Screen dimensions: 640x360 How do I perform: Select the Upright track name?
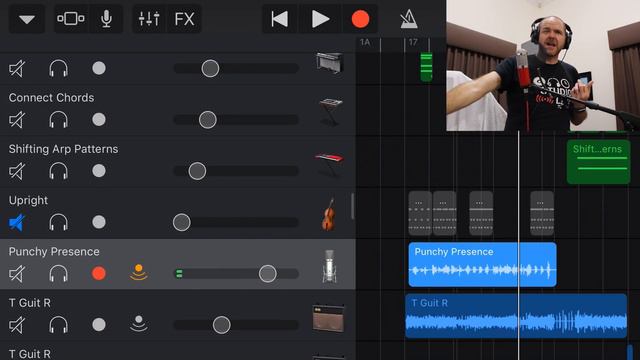tap(28, 201)
